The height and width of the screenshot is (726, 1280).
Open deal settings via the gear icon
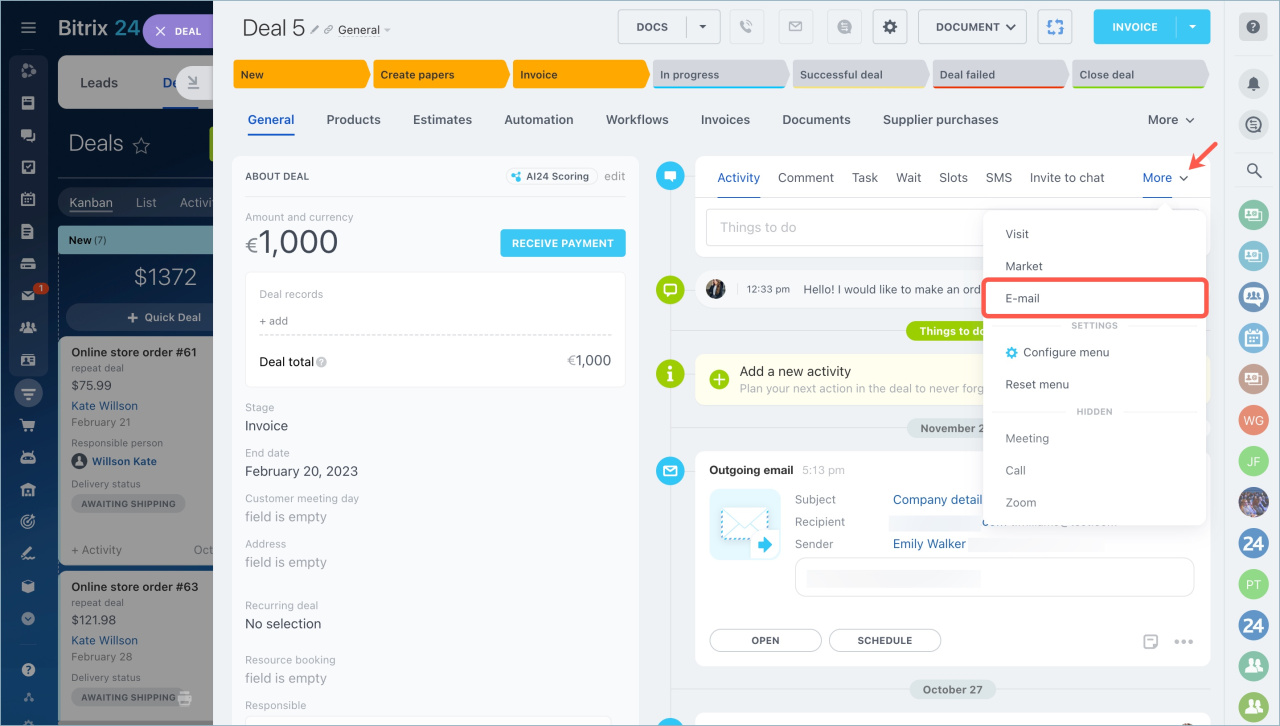coord(890,27)
